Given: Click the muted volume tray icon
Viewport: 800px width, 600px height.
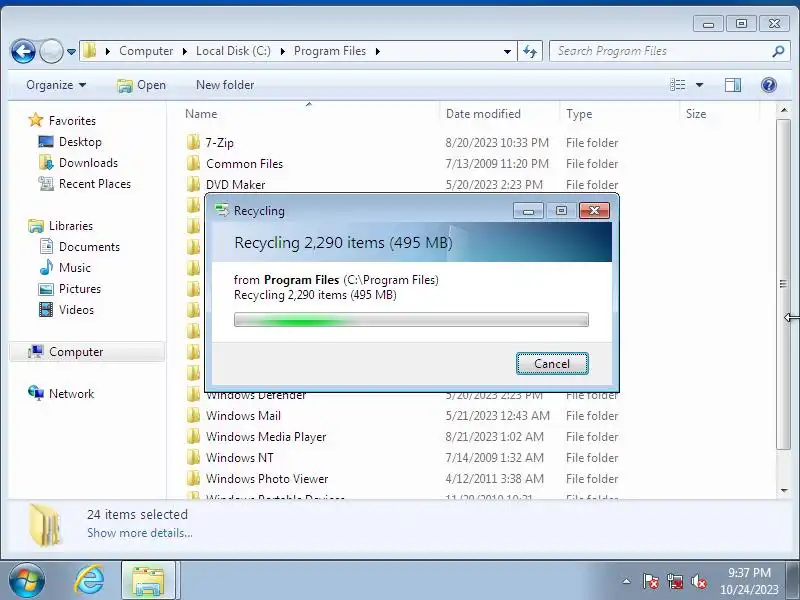Looking at the screenshot, I should click(x=698, y=581).
